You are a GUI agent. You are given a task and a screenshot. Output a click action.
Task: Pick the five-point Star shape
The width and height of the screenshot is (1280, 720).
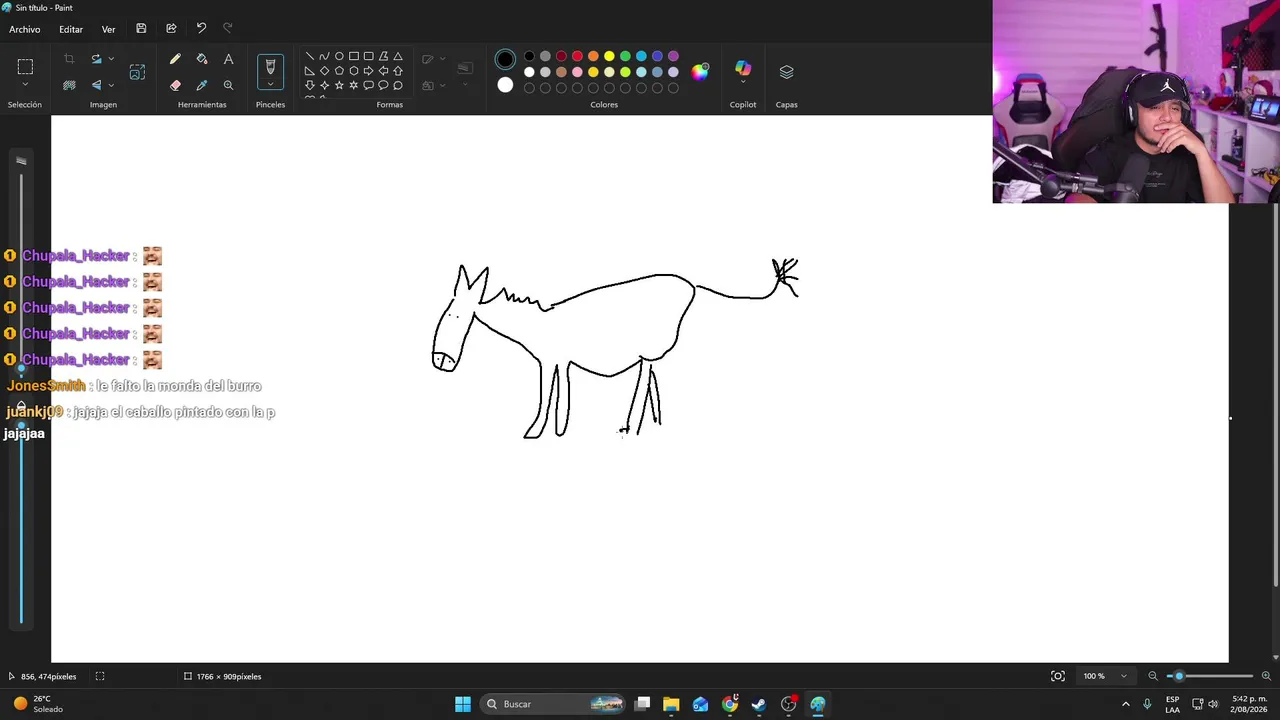(x=339, y=86)
